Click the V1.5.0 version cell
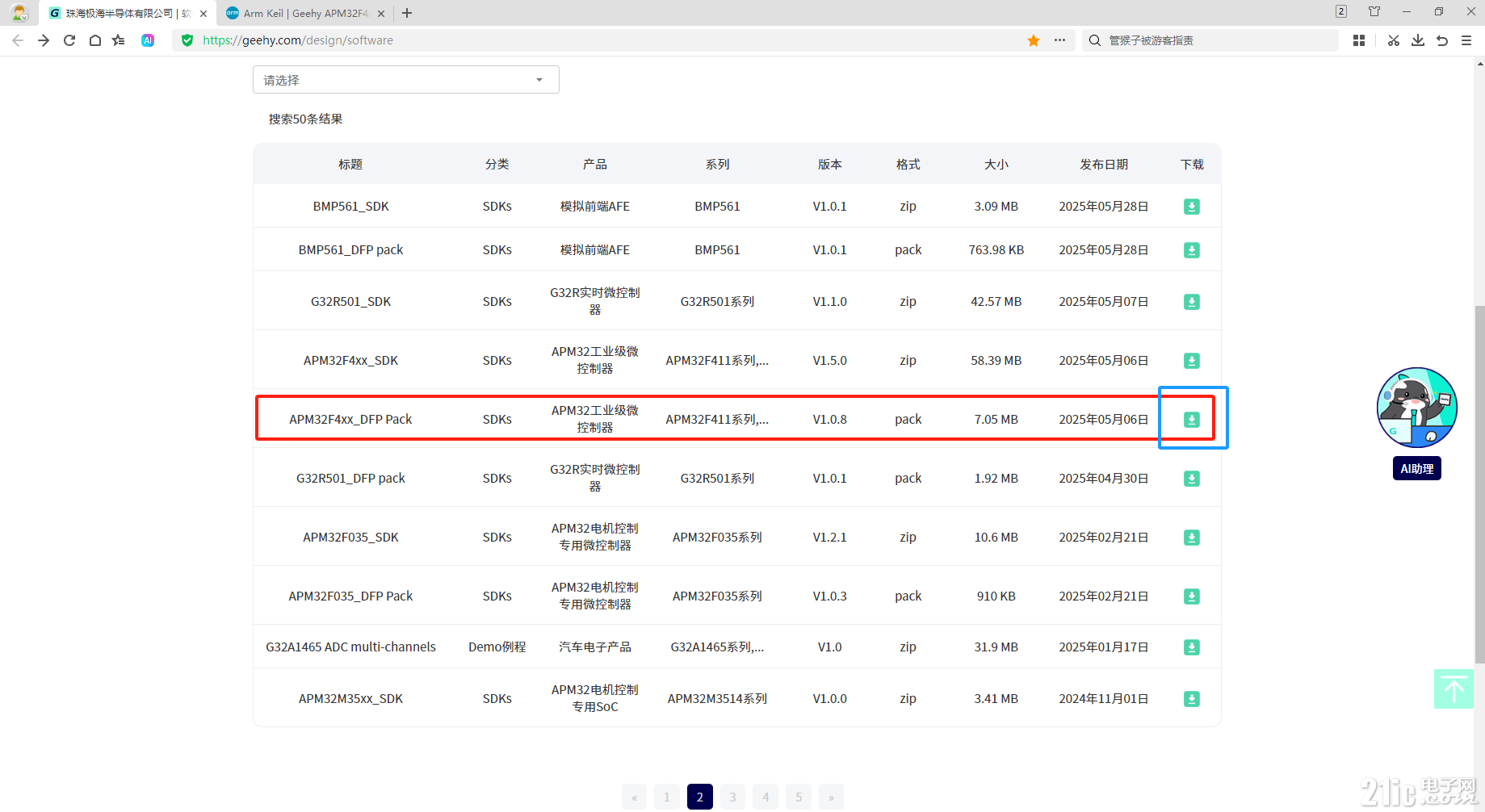1485x812 pixels. coord(830,360)
